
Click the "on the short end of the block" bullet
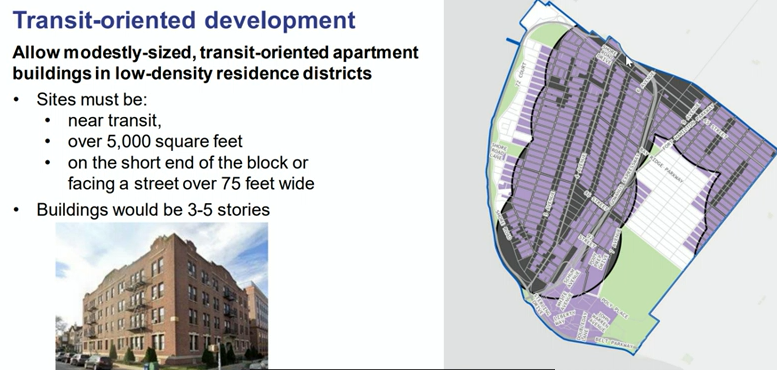point(188,162)
